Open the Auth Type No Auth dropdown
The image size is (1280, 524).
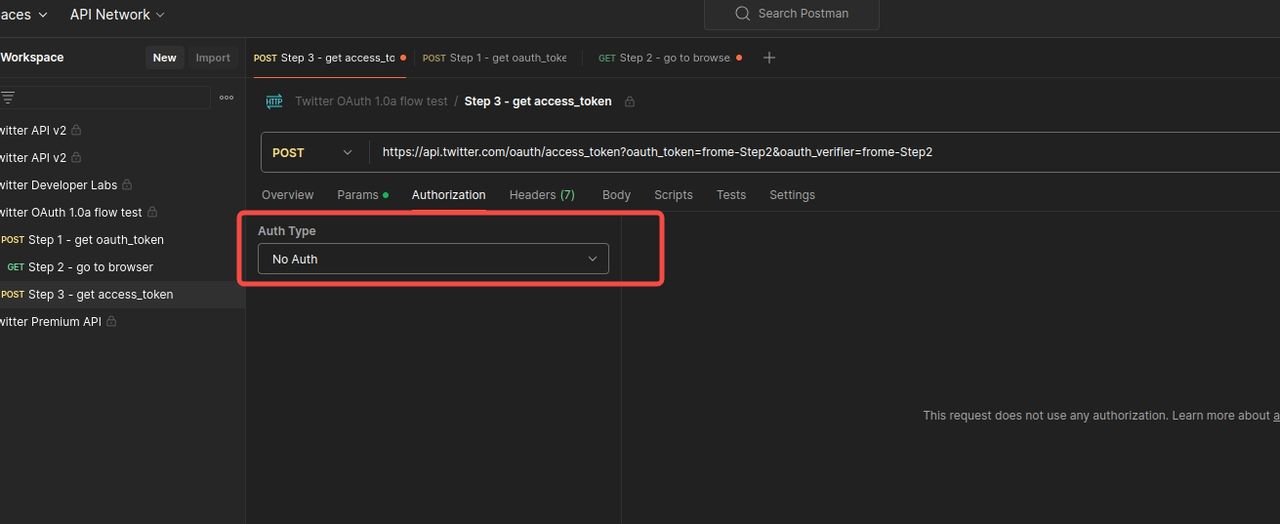433,259
